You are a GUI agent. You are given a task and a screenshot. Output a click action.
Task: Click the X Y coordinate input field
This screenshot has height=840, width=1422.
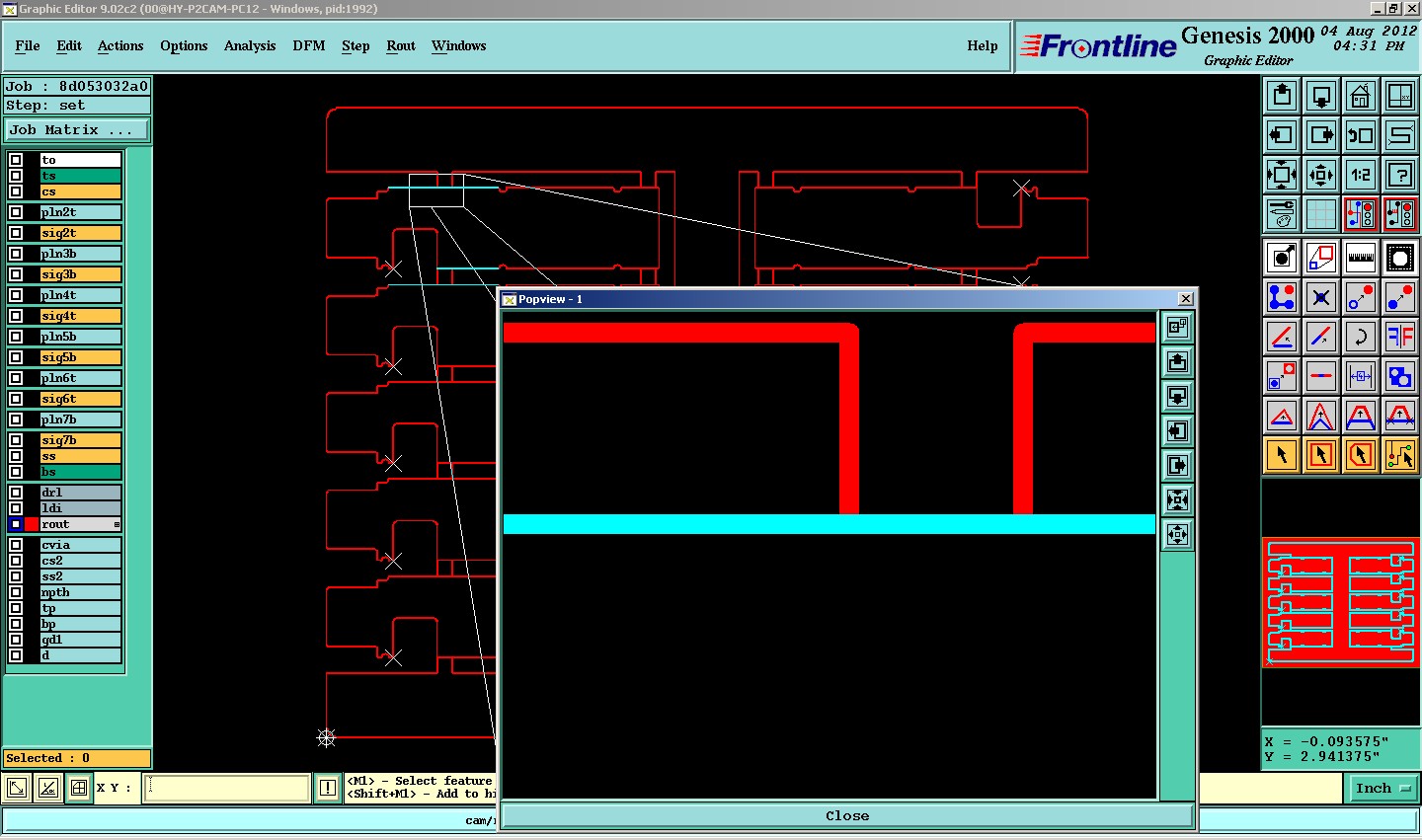point(227,788)
